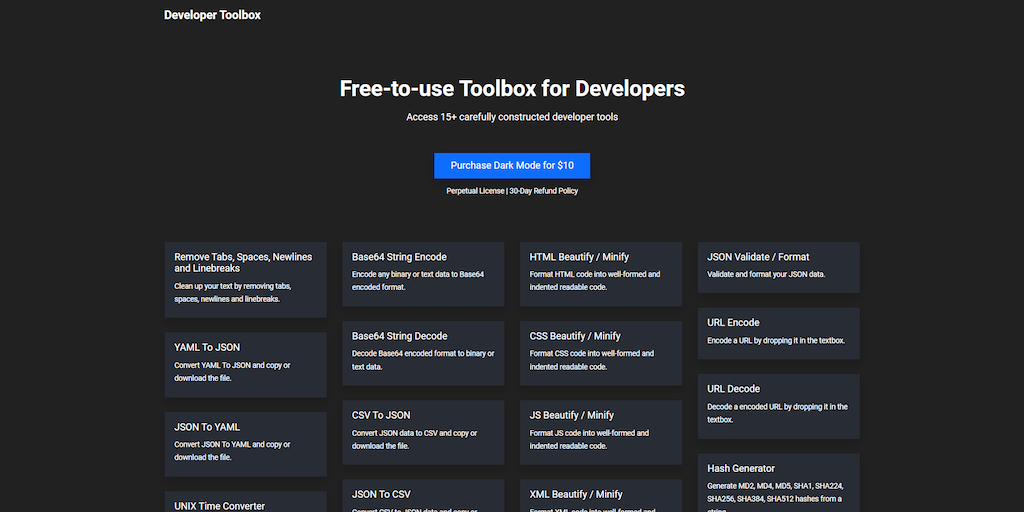The height and width of the screenshot is (512, 1024).
Task: Open the Base64 String Encode tool
Action: coord(423,272)
